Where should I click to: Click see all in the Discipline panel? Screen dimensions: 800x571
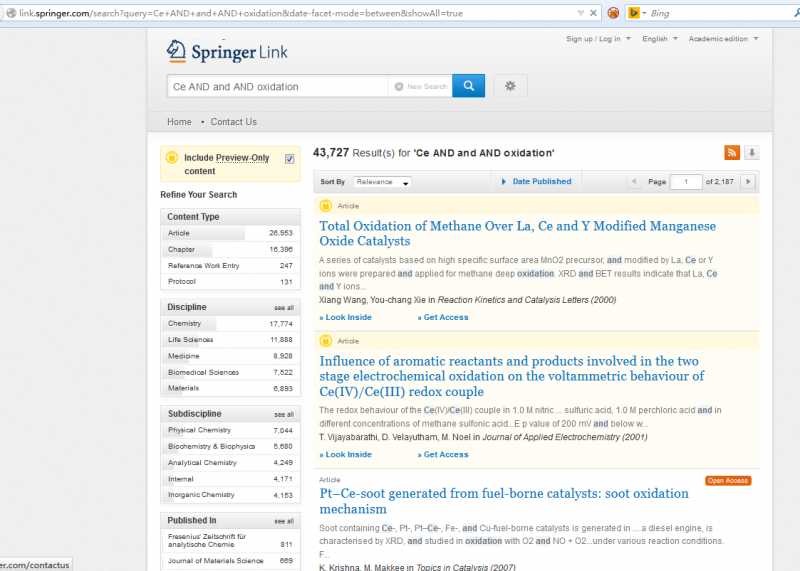[284, 308]
